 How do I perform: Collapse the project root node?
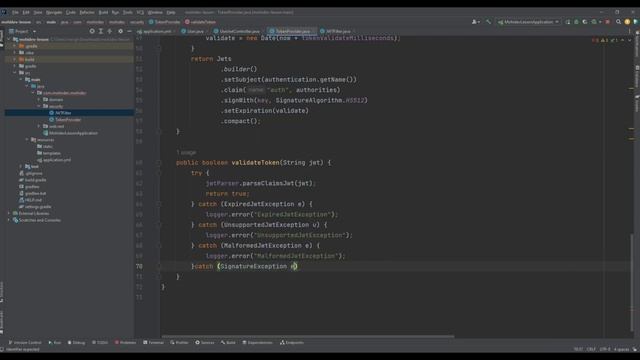pyautogui.click(x=9, y=40)
